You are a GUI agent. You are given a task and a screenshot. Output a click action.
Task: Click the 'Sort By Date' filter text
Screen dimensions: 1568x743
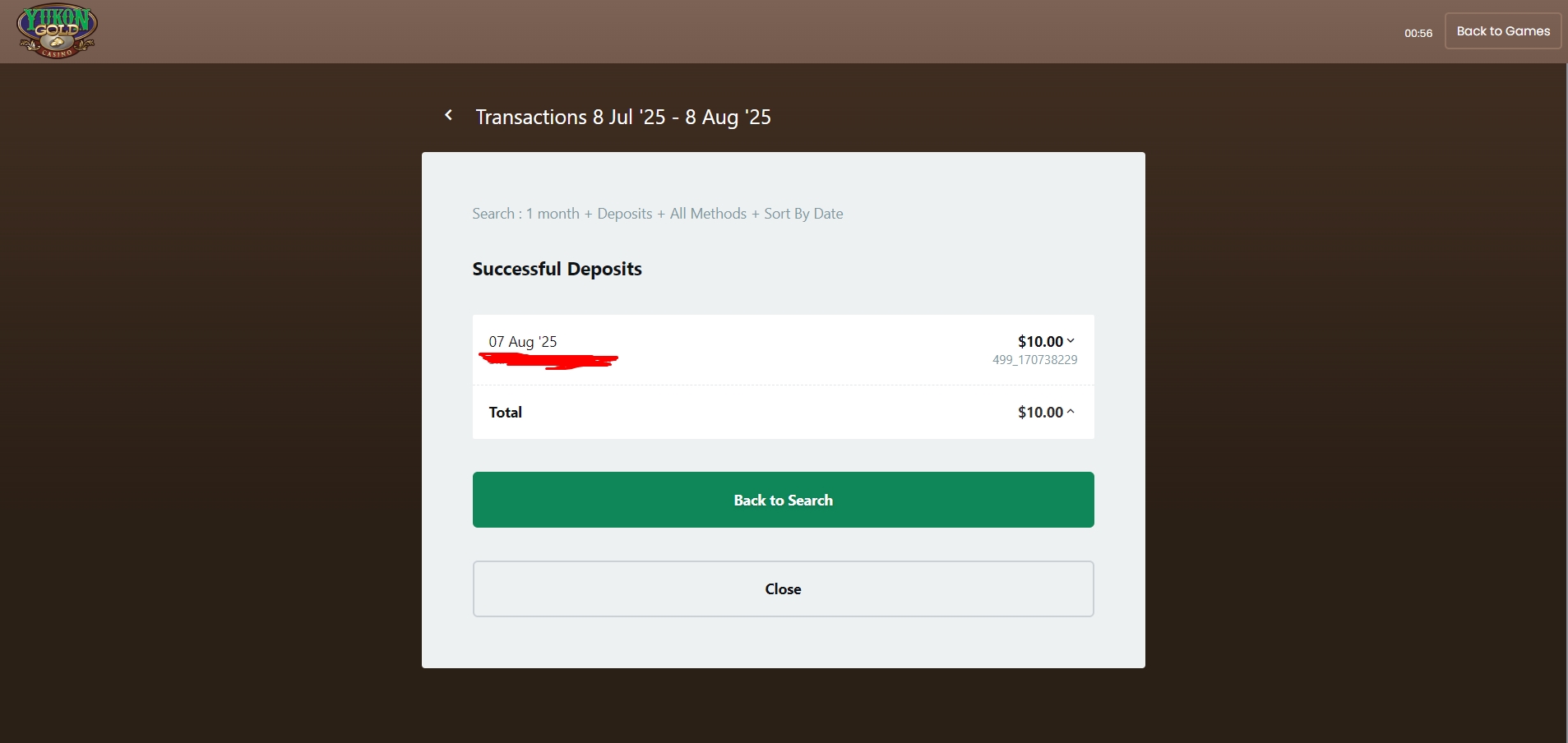[x=803, y=214]
